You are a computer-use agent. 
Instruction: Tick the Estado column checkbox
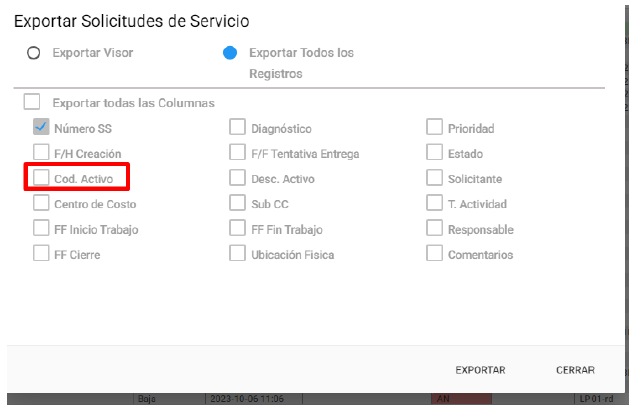coord(434,152)
